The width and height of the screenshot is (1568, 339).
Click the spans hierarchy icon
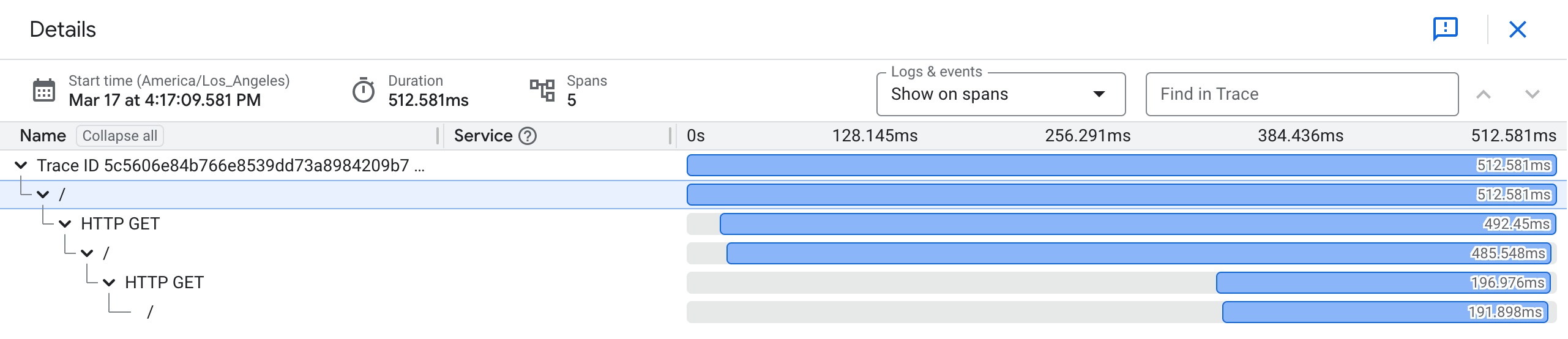pos(542,91)
